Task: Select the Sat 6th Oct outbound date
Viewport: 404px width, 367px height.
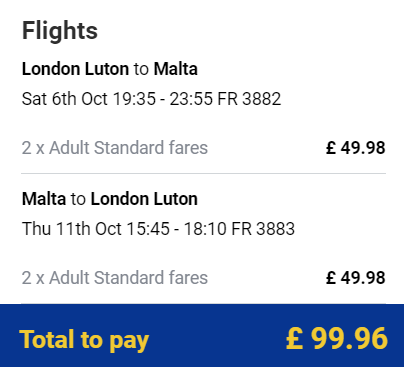Action: [x=65, y=99]
